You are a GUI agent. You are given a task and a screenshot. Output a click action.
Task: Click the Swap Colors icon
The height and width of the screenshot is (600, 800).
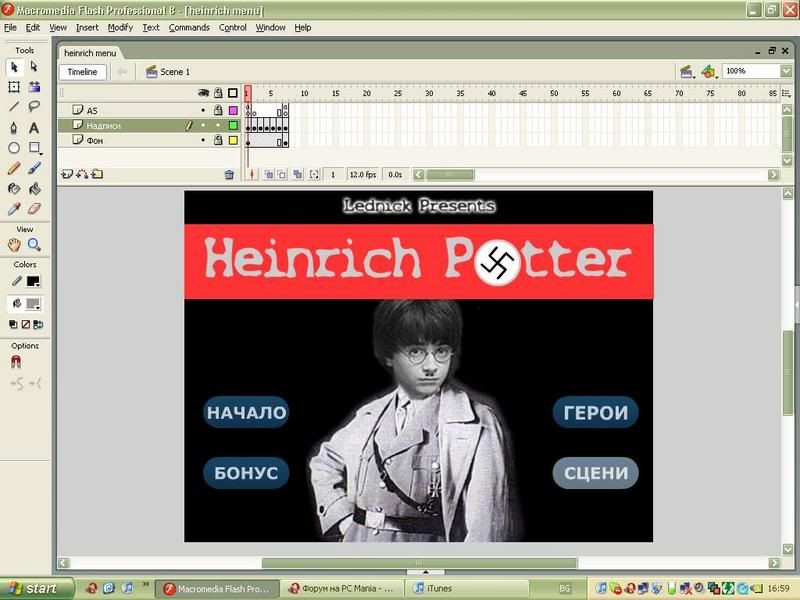38,324
